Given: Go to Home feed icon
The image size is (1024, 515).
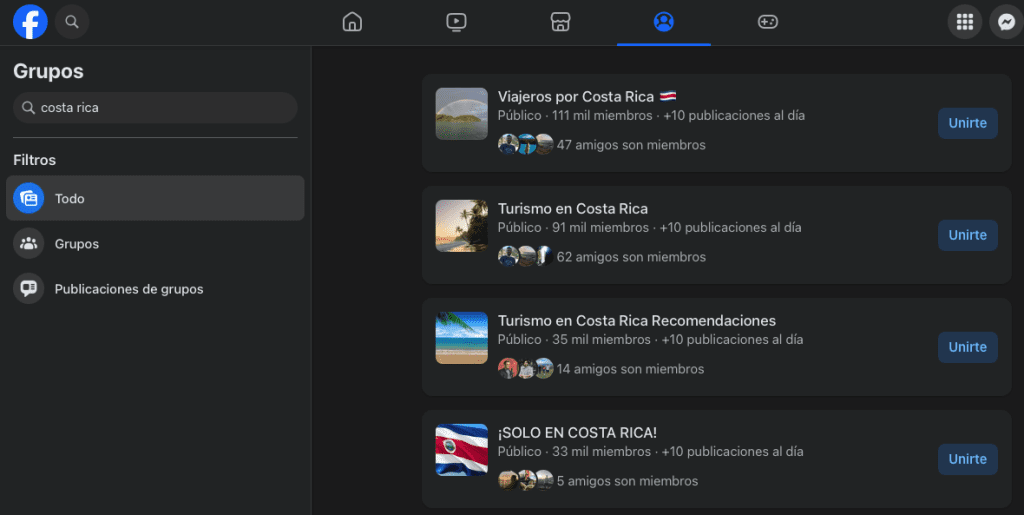Looking at the screenshot, I should click(x=352, y=22).
